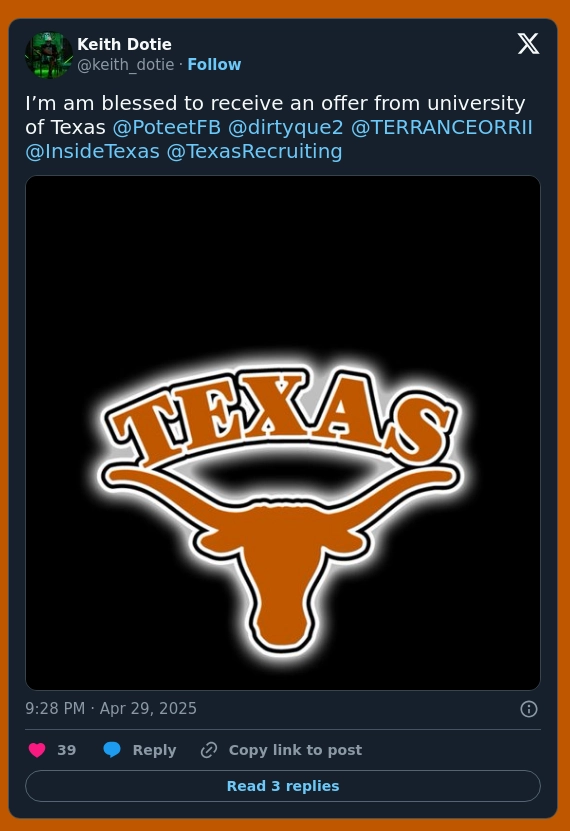Image resolution: width=570 pixels, height=831 pixels.
Task: Open the @TexasRecruiting mention
Action: [x=254, y=152]
